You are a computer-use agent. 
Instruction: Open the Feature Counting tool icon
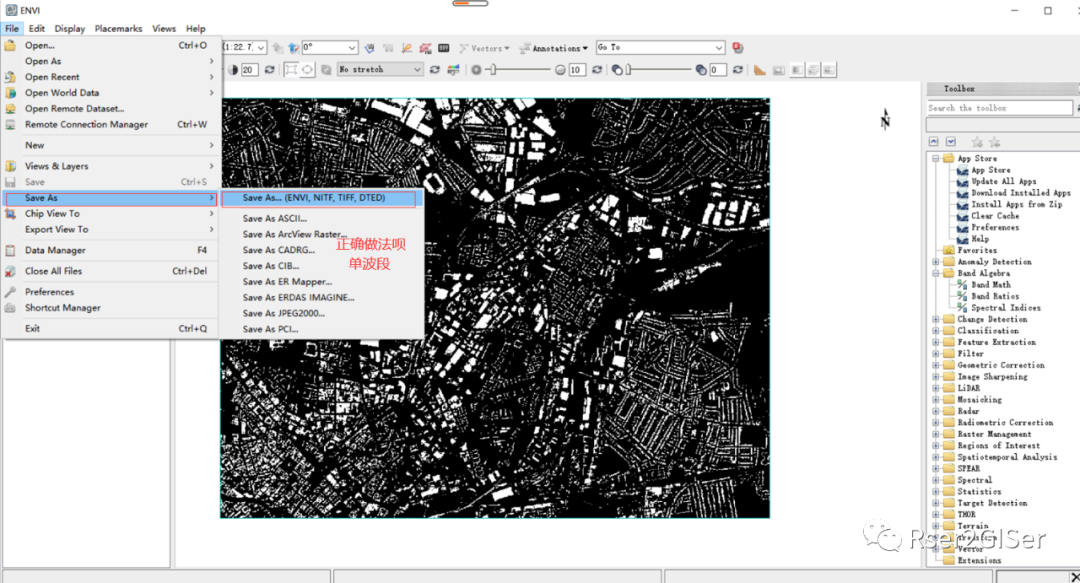pos(444,48)
